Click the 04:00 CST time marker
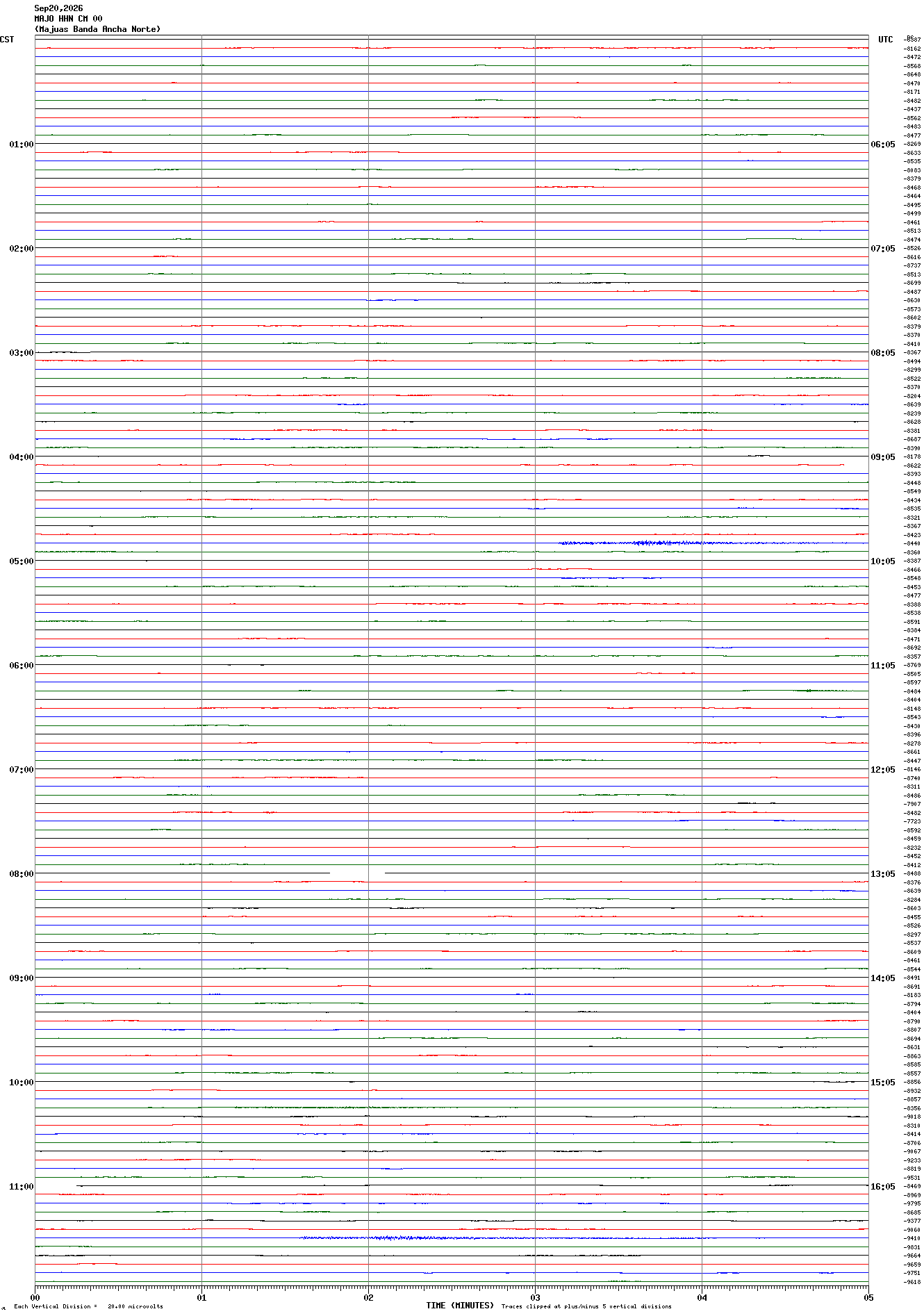The image size is (924, 1316). [21, 457]
